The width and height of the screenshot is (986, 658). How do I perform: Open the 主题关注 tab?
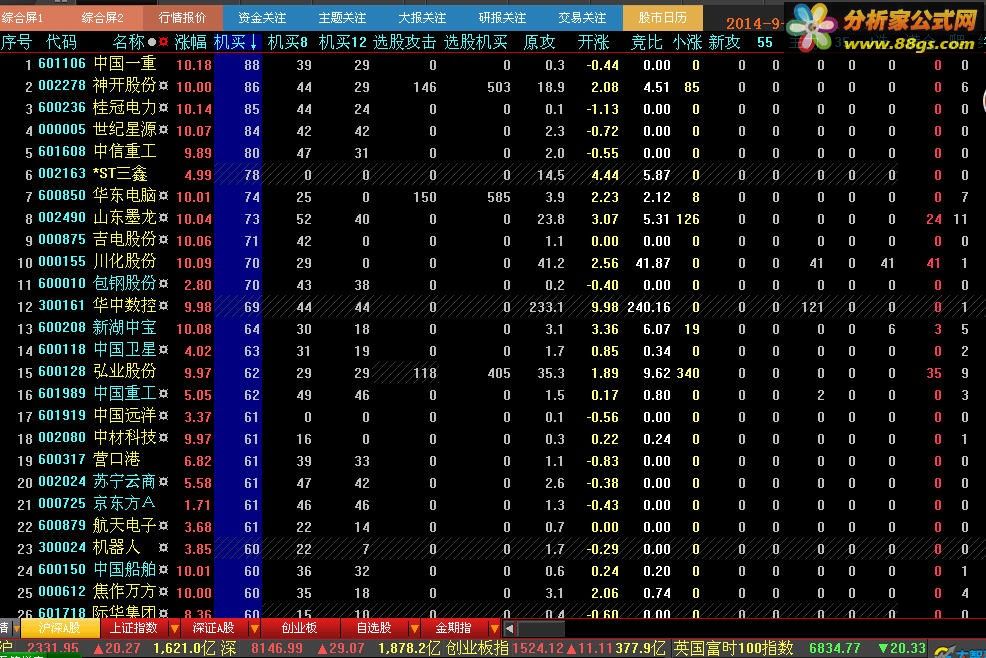342,18
